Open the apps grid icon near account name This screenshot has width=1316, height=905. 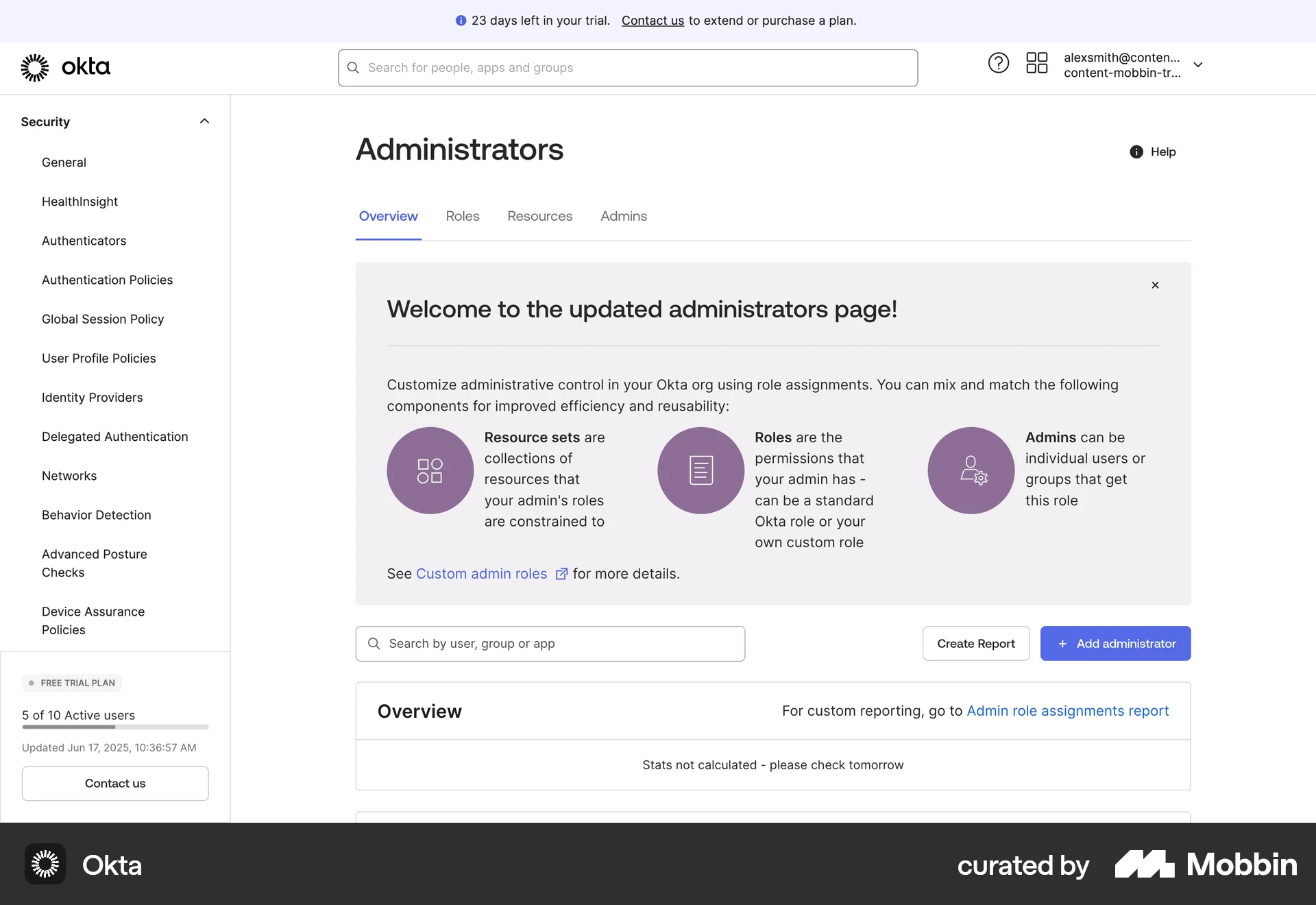click(1036, 62)
